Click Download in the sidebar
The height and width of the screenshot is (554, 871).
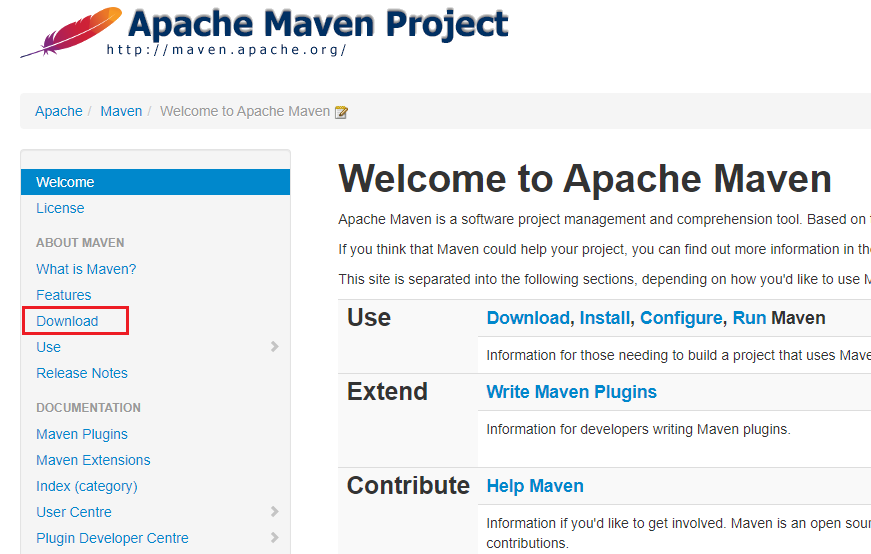click(67, 321)
